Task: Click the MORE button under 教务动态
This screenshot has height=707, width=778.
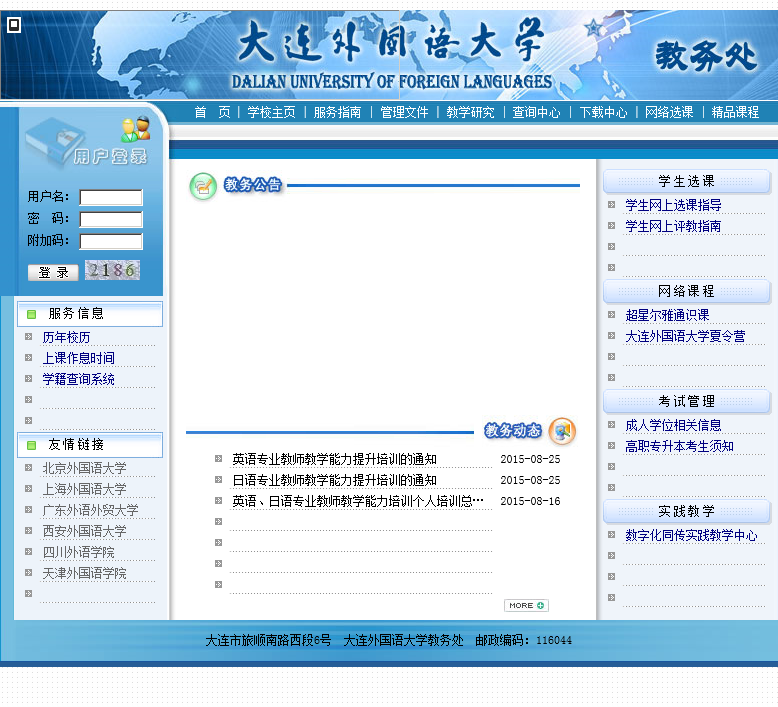Action: coord(526,605)
